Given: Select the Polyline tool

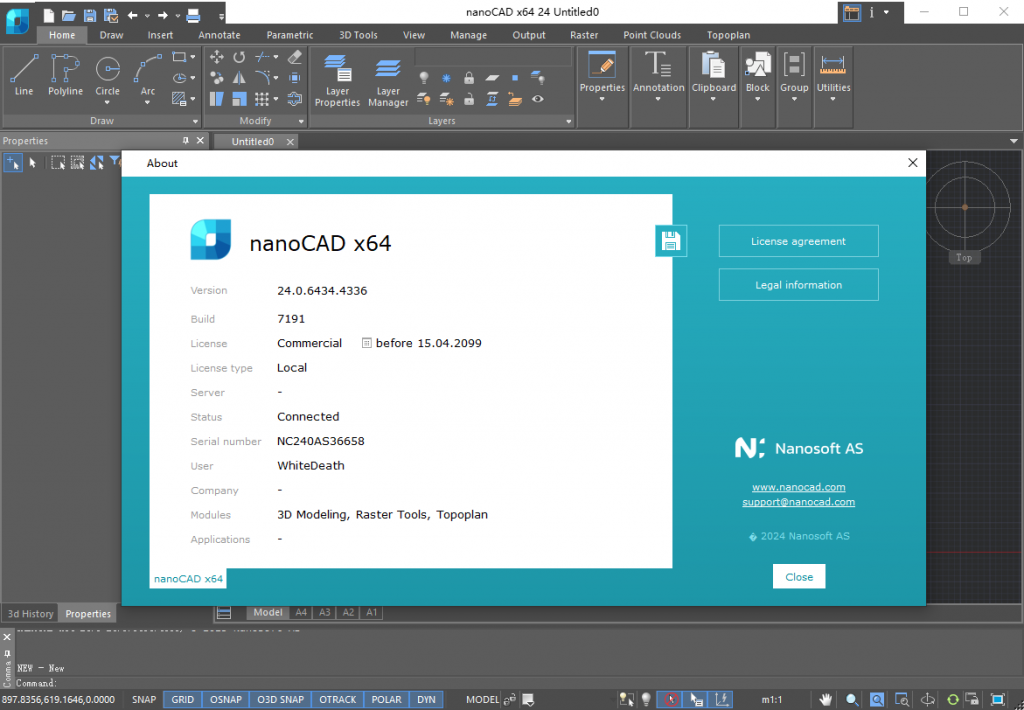Looking at the screenshot, I should pos(65,74).
